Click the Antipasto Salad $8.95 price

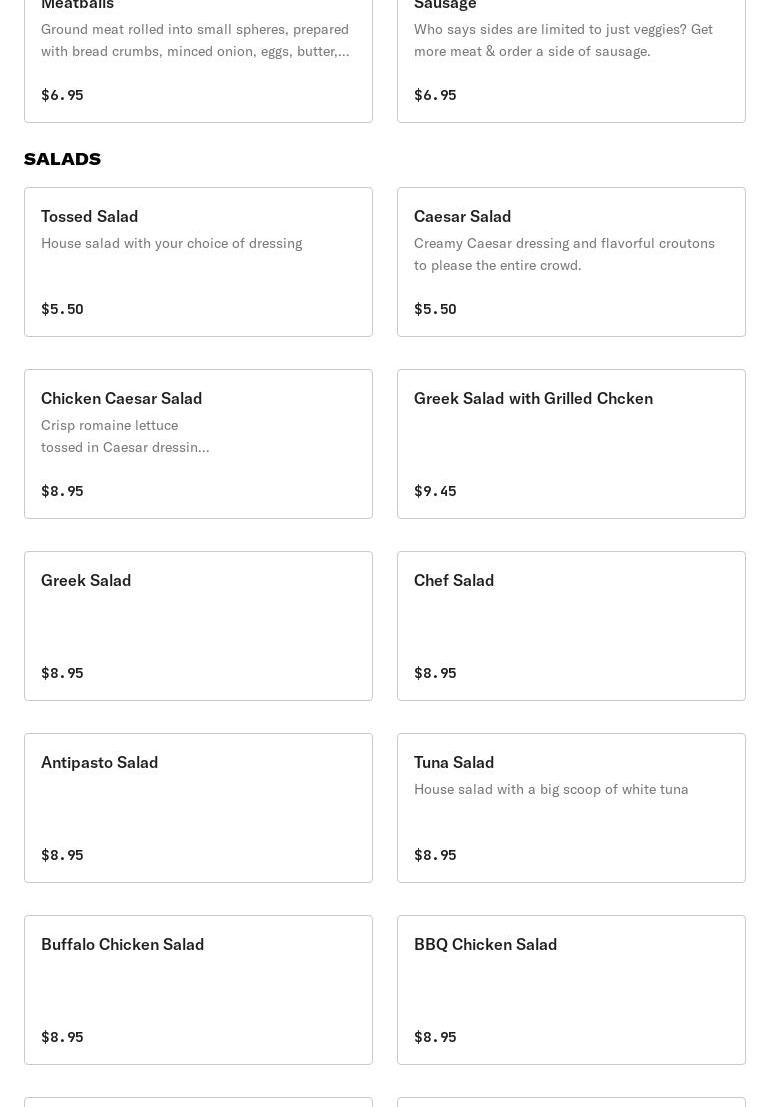click(62, 855)
